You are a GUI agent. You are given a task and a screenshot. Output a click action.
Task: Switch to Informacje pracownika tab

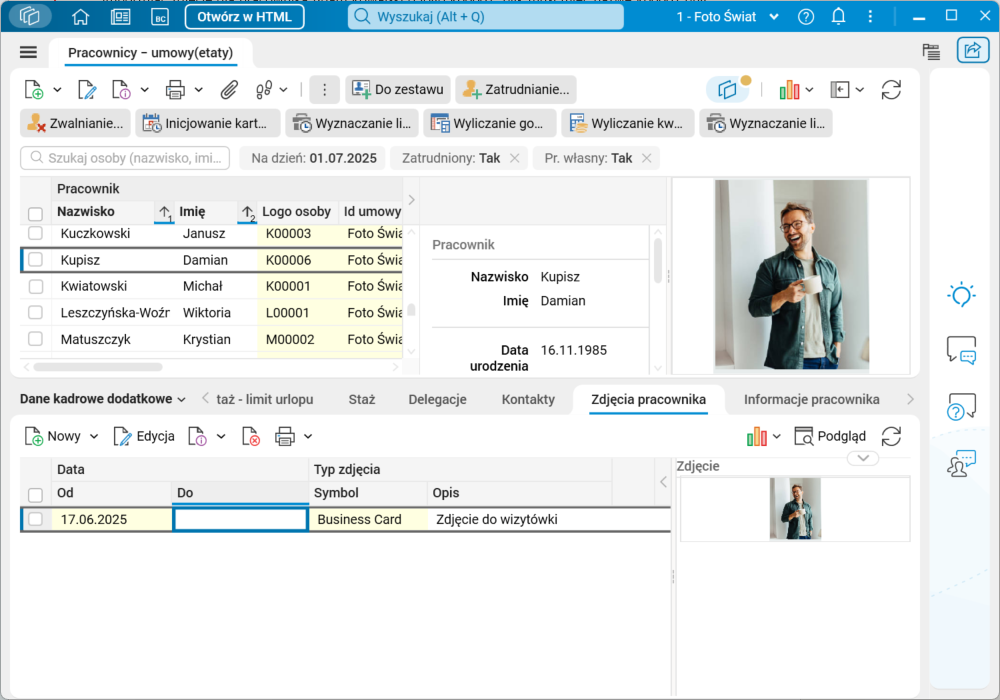point(811,399)
